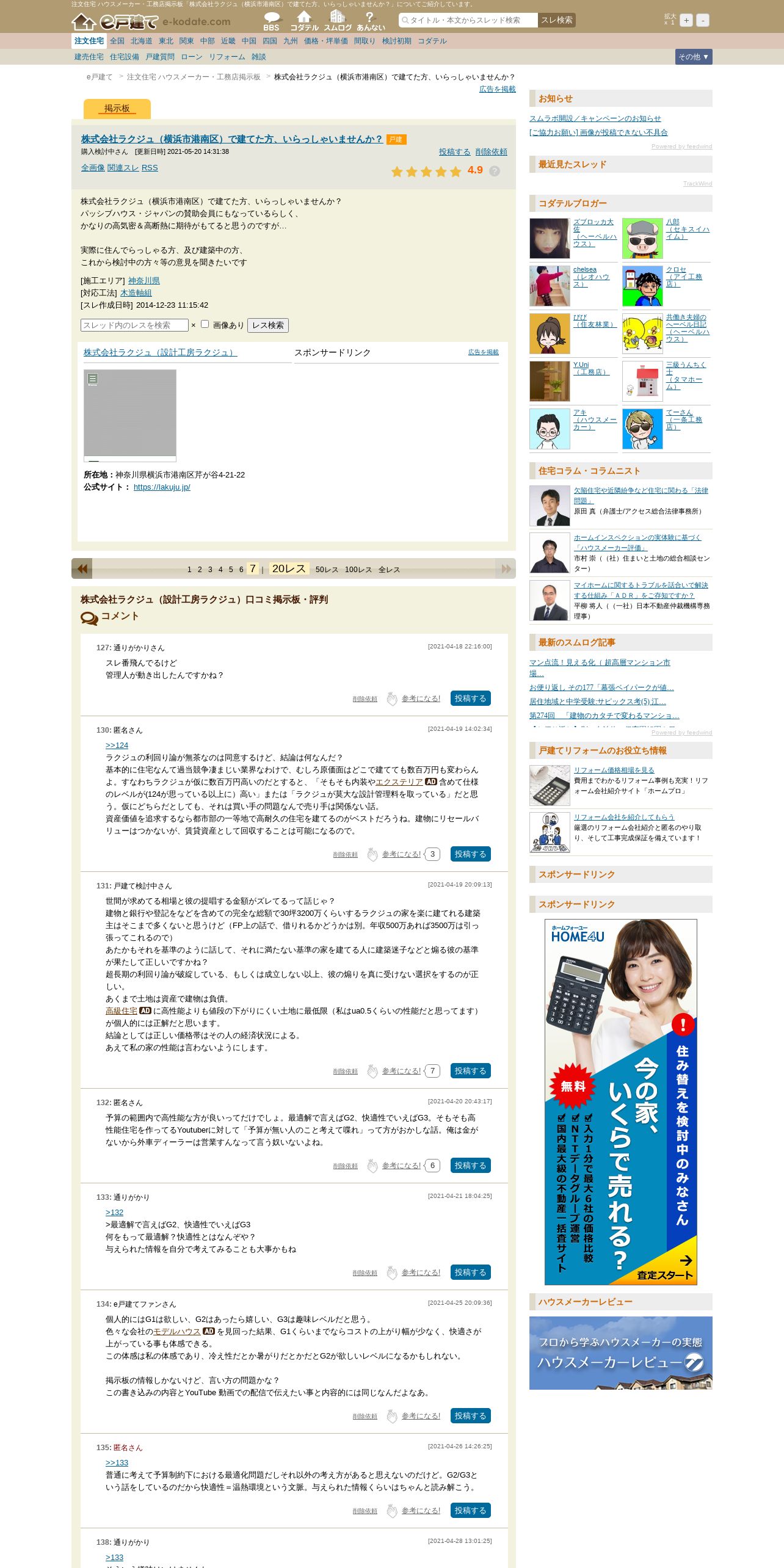Click the 広告を掲載 link near breadcrumb
The width and height of the screenshot is (784, 1568).
[x=497, y=89]
